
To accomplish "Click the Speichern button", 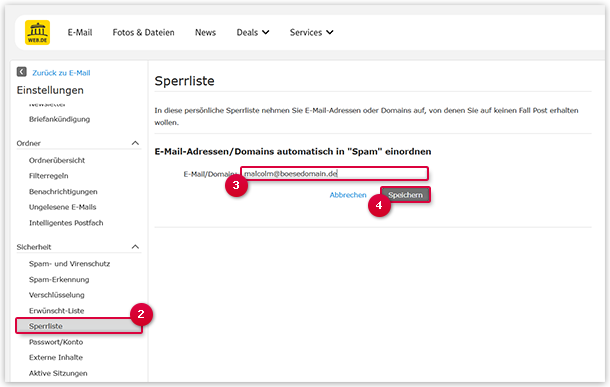I will 405,195.
